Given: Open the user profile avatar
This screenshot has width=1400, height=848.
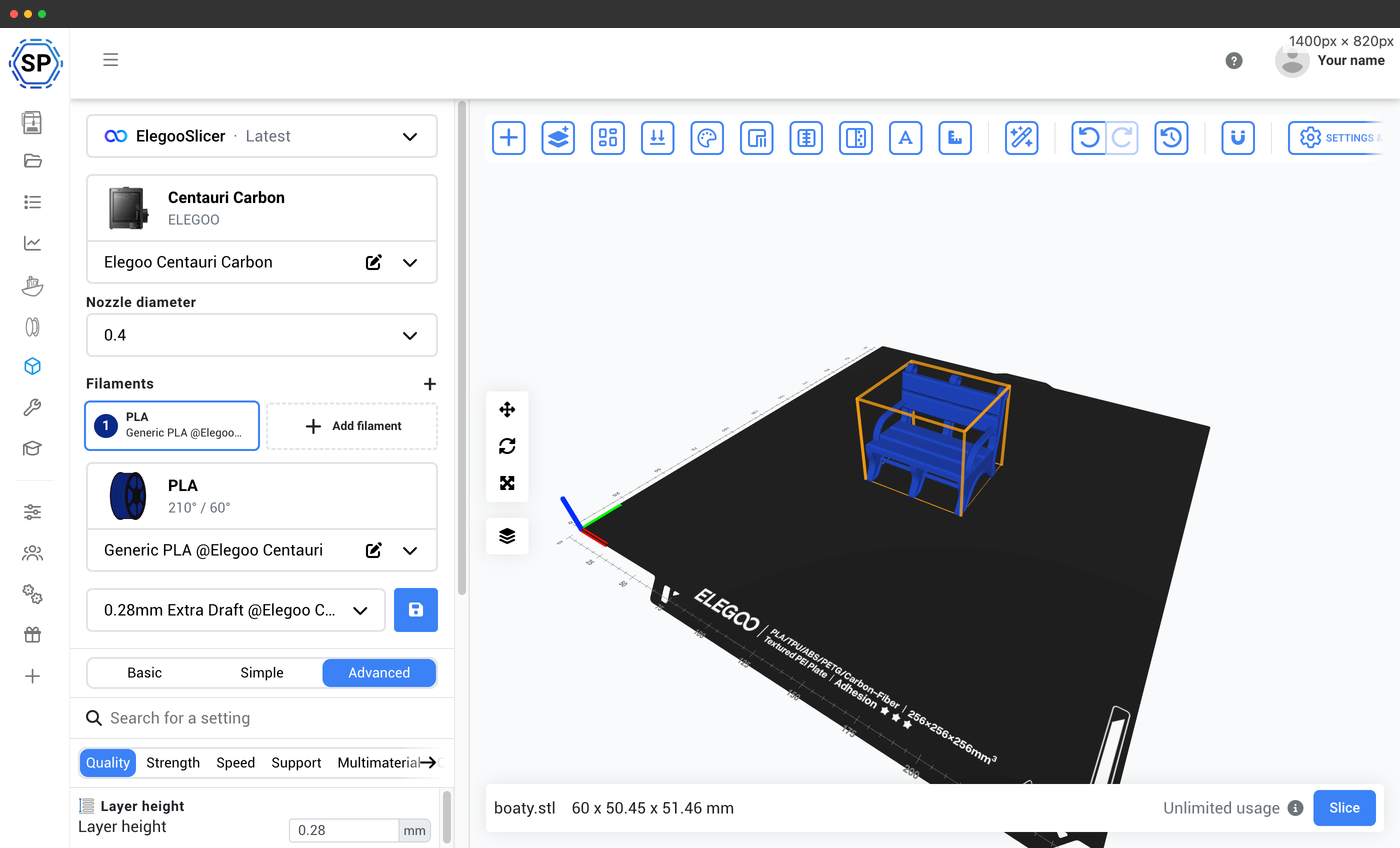Looking at the screenshot, I should (x=1292, y=60).
